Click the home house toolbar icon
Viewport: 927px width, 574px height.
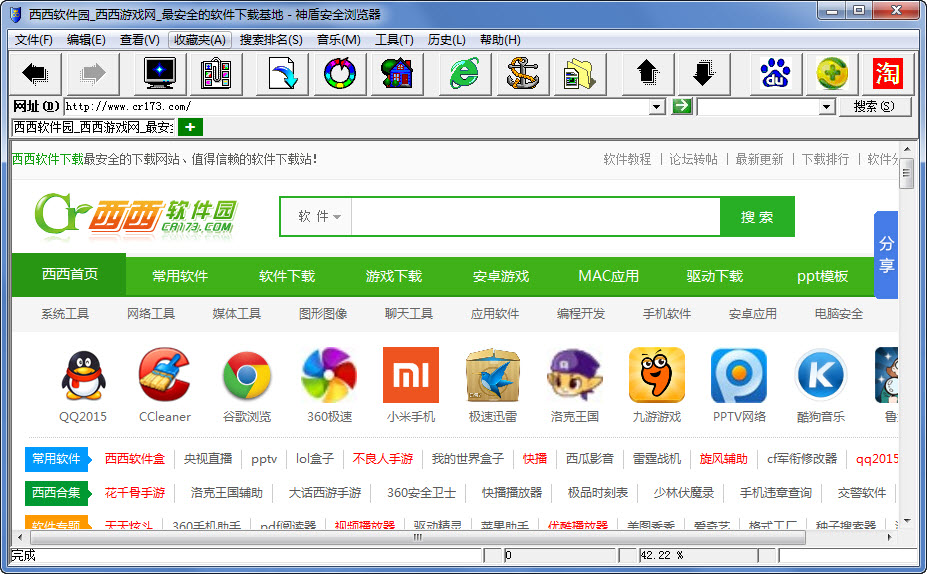[x=397, y=74]
